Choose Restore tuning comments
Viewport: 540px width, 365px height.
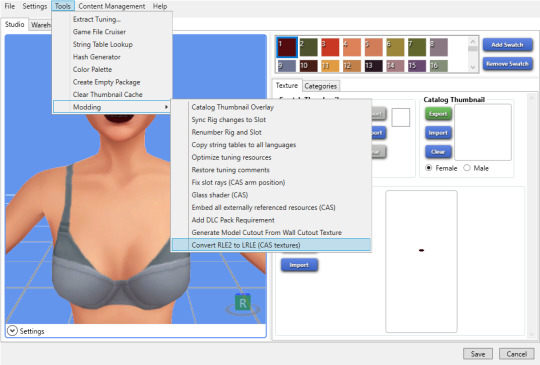click(271, 170)
